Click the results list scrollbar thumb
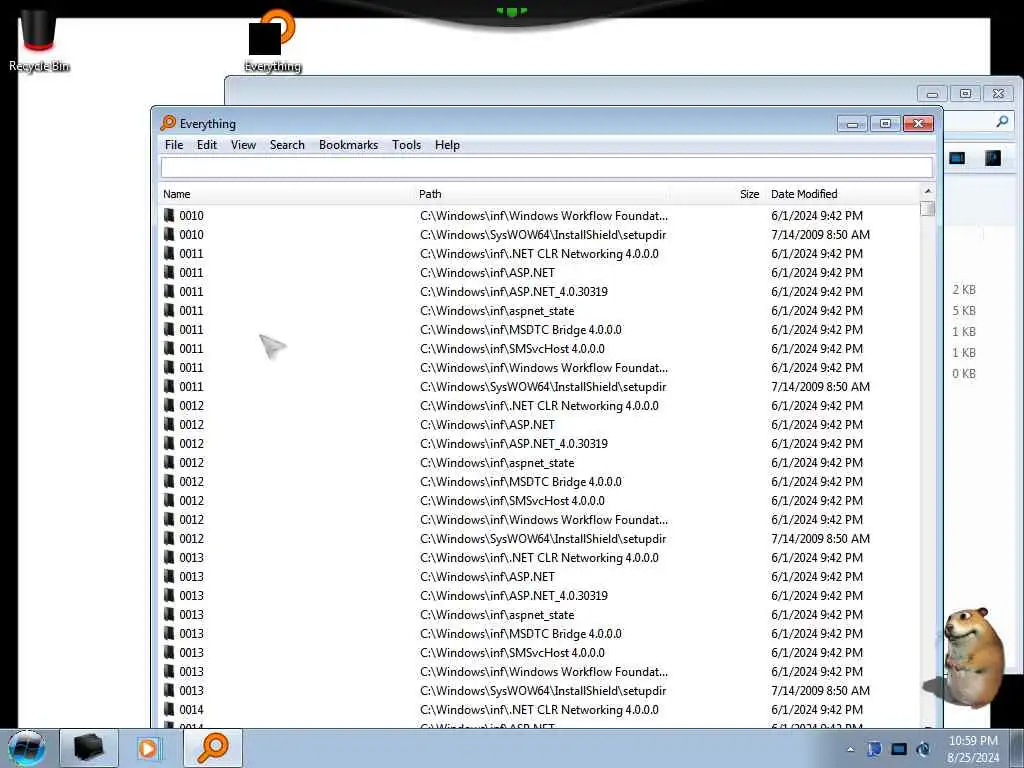Screen dimensions: 1024x768 point(927,208)
